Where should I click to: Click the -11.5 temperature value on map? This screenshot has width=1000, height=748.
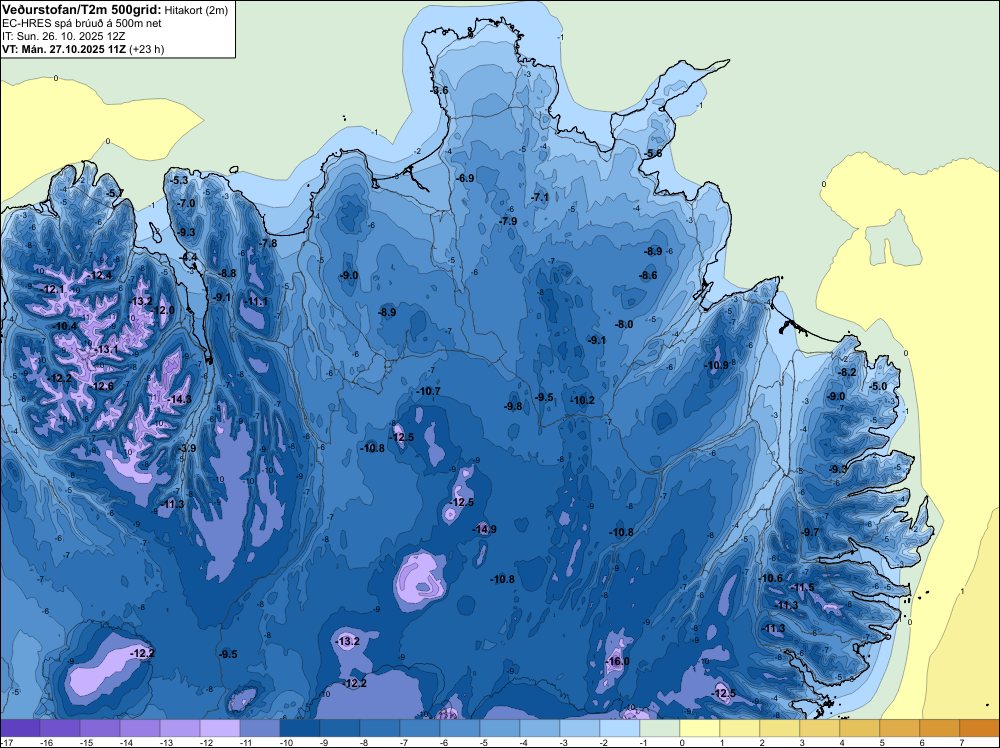[x=802, y=587]
